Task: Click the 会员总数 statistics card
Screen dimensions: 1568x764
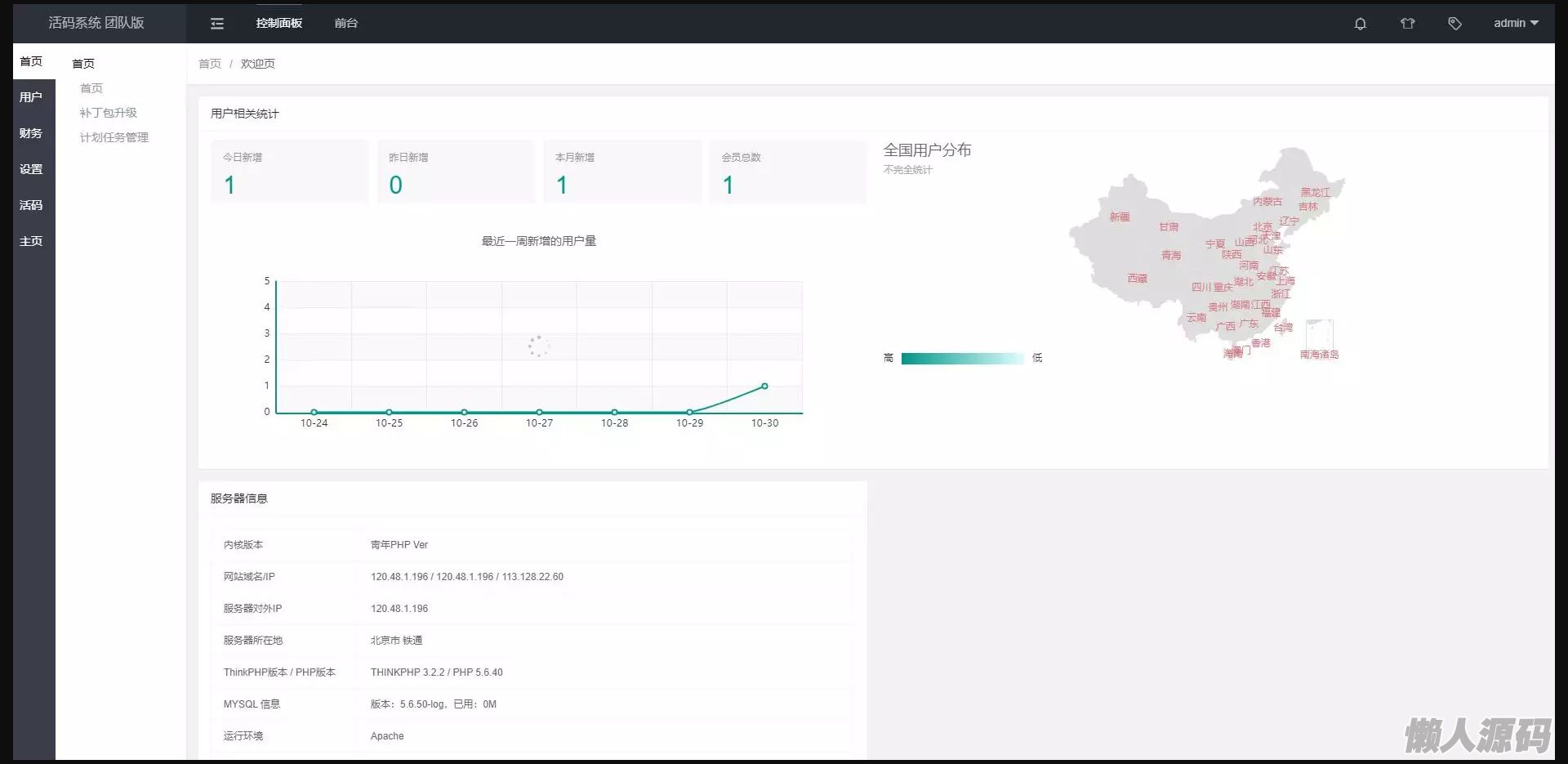Action: tap(787, 172)
